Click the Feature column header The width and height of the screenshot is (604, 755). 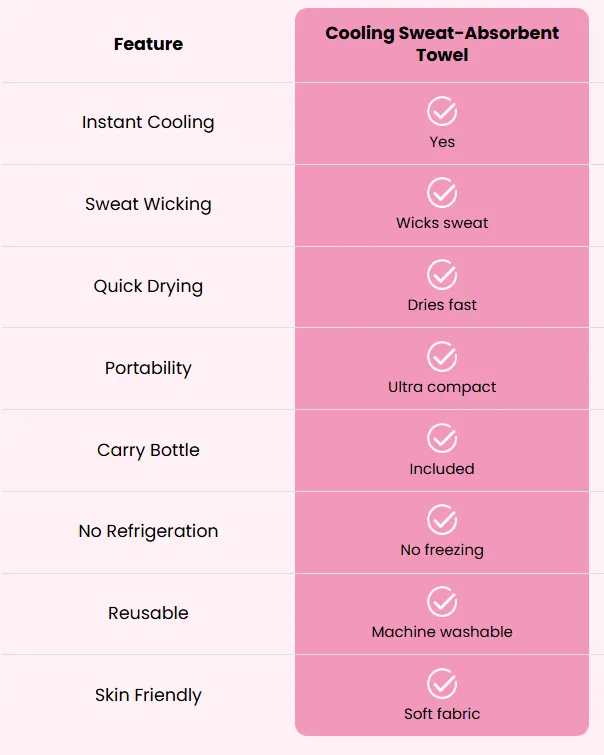(x=148, y=44)
